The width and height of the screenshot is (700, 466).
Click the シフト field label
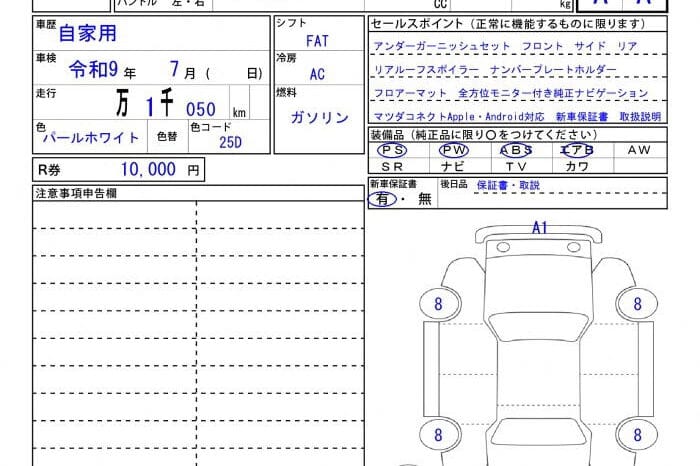click(x=291, y=23)
